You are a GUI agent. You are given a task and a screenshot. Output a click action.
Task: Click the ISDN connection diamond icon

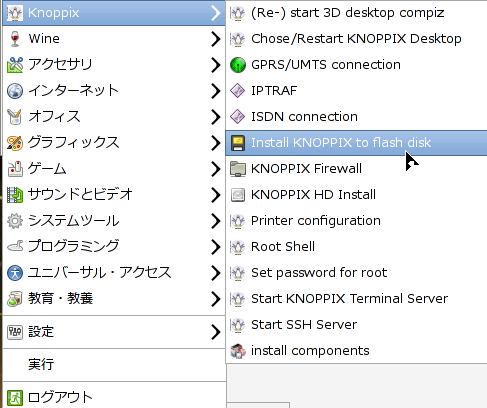pyautogui.click(x=238, y=117)
